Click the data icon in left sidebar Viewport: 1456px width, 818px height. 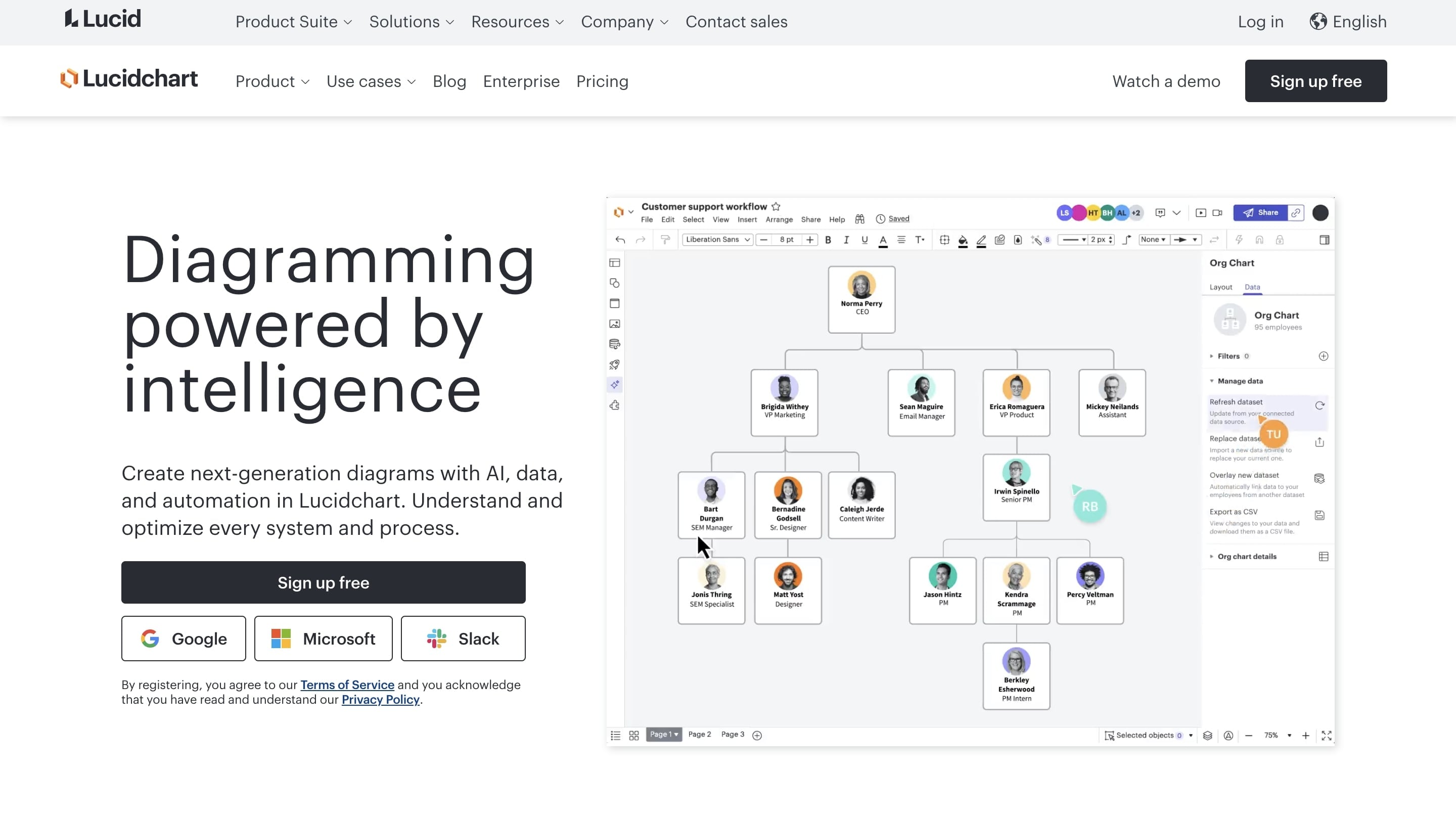tap(614, 344)
